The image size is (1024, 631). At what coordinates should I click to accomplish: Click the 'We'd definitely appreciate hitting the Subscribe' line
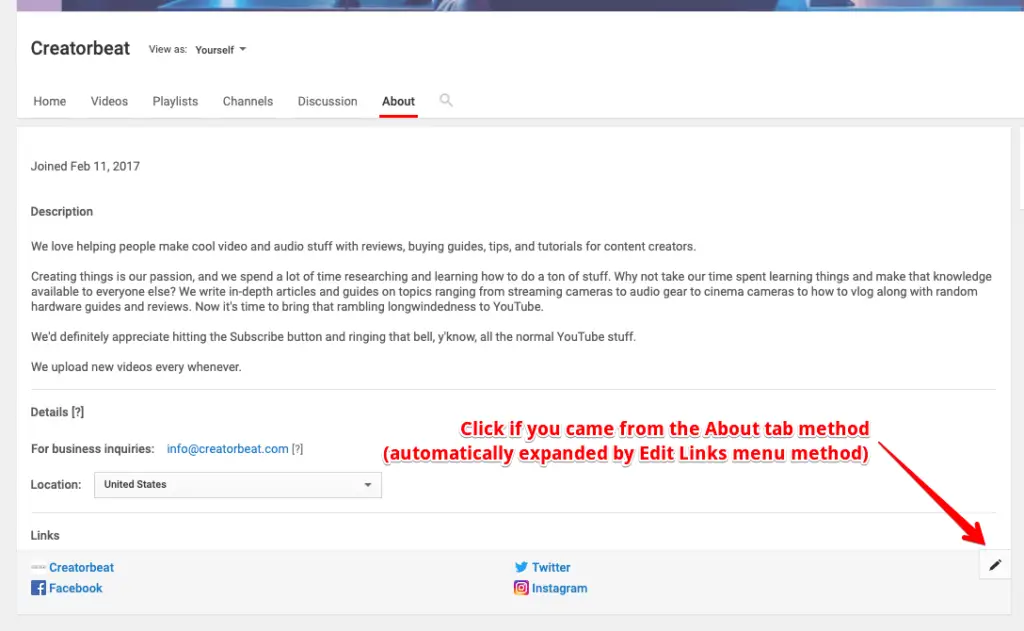[333, 337]
